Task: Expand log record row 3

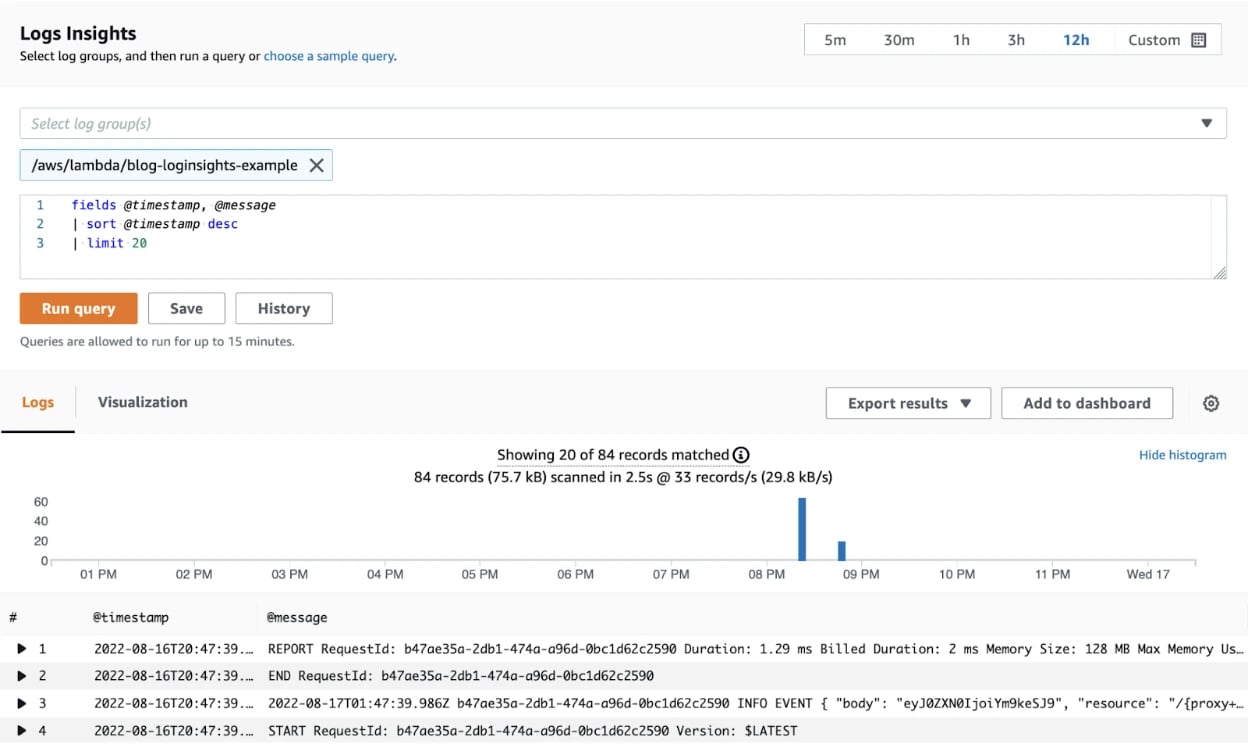Action: click(x=22, y=703)
